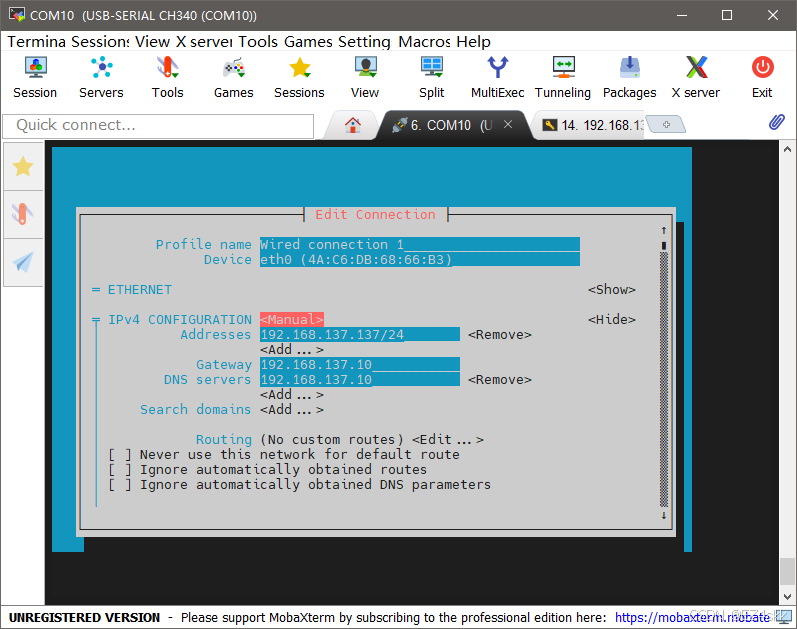
Task: Open the Games toolbar icon
Action: [x=233, y=78]
